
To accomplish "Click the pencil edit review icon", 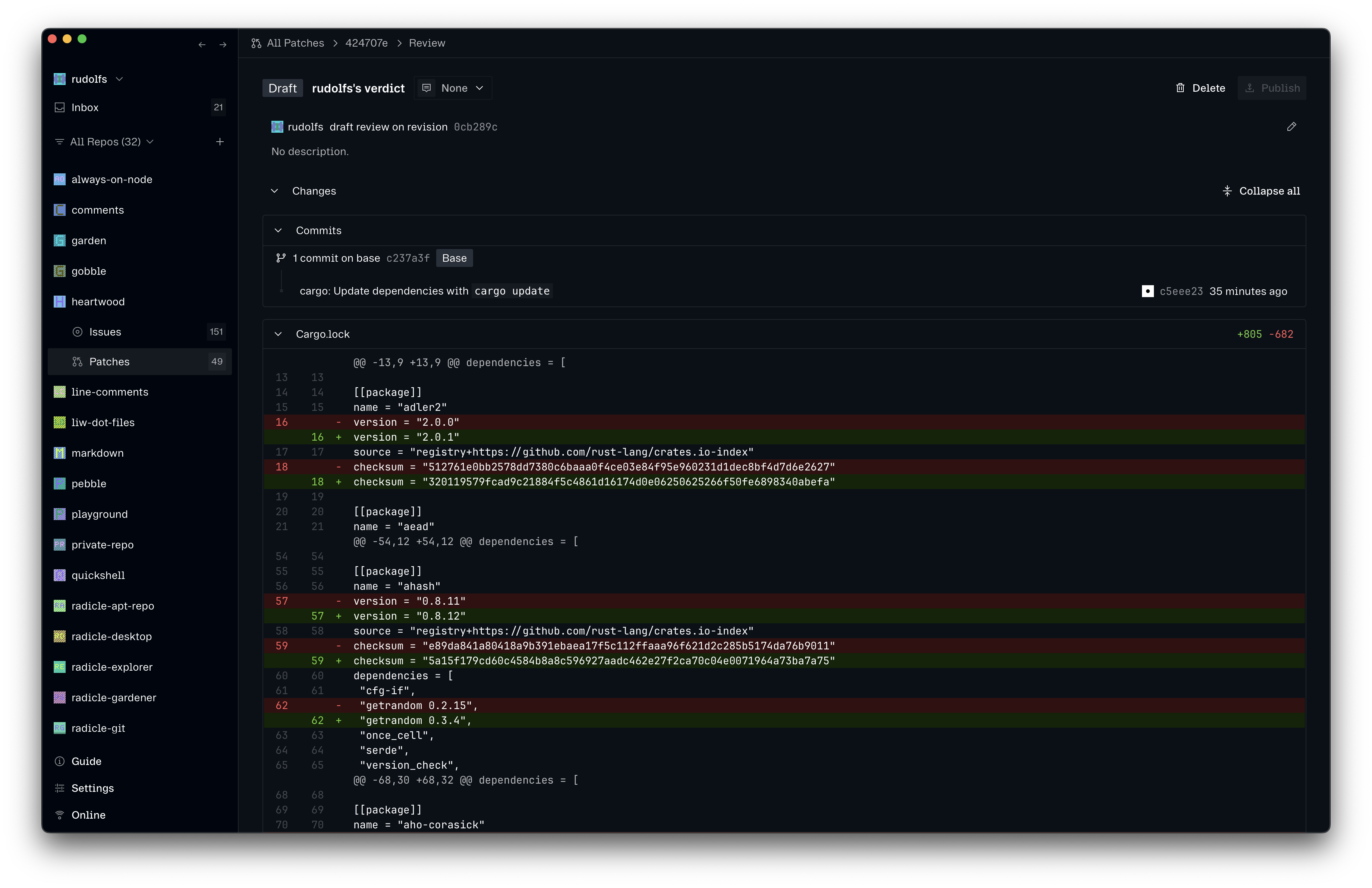I will (1291, 127).
